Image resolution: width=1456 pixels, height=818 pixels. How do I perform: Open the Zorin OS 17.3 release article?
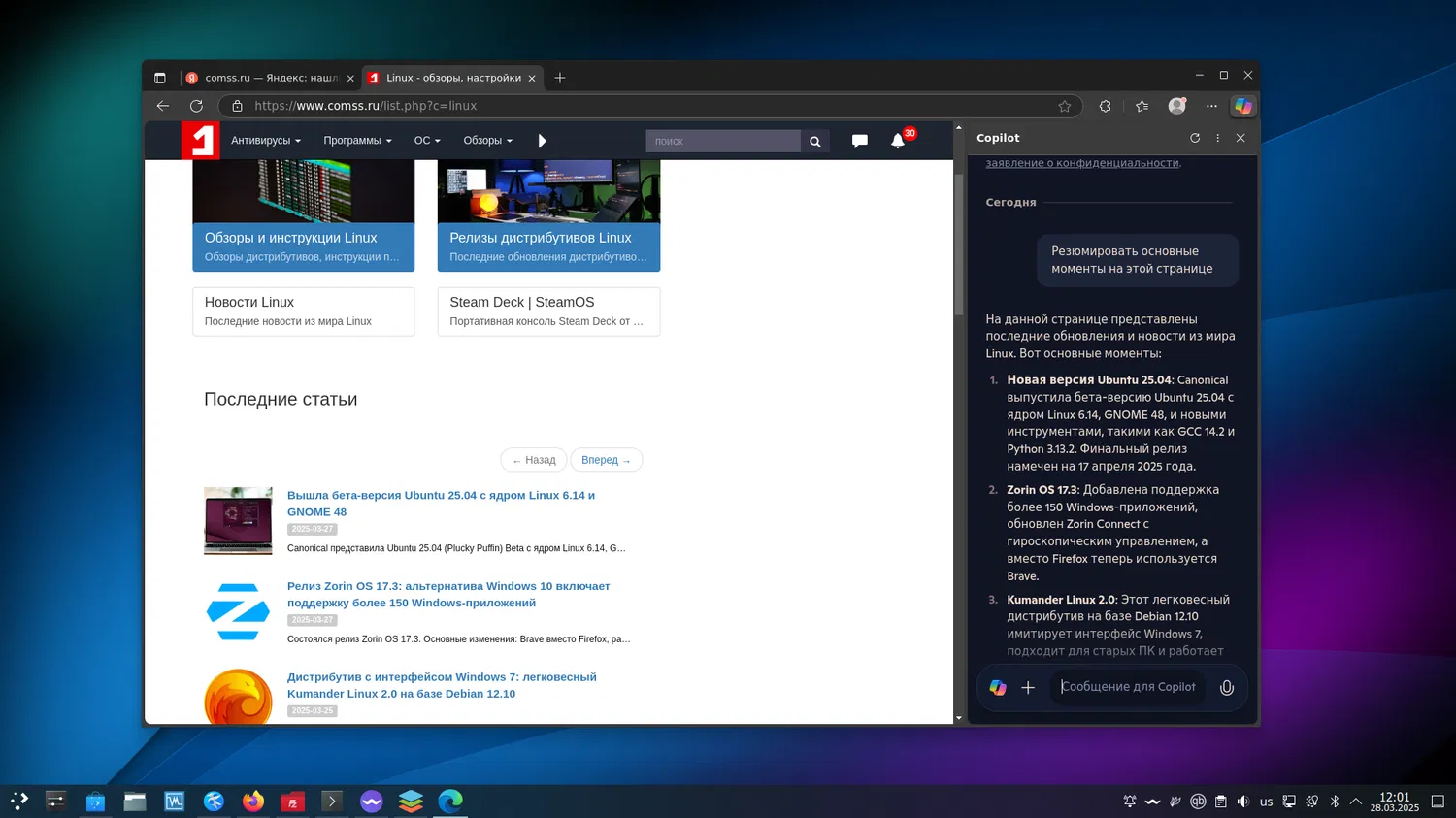click(x=448, y=594)
